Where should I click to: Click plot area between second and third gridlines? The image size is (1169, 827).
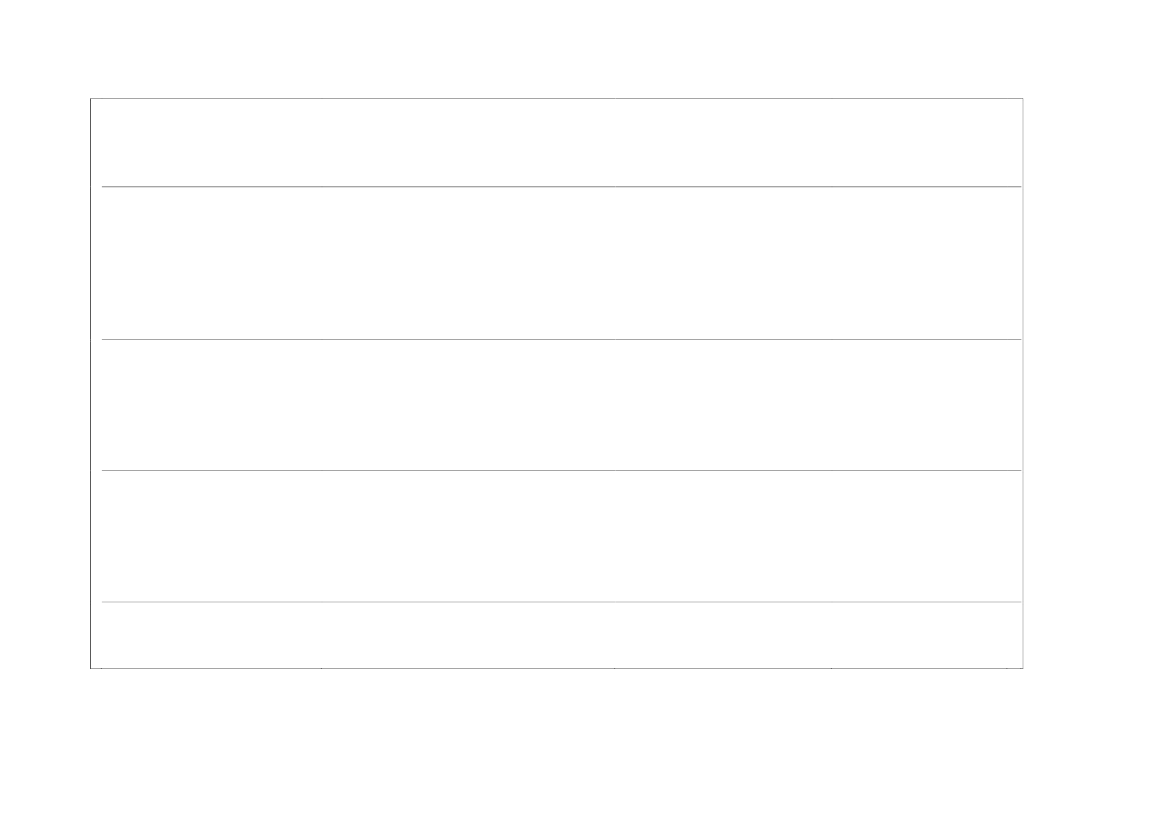561,405
